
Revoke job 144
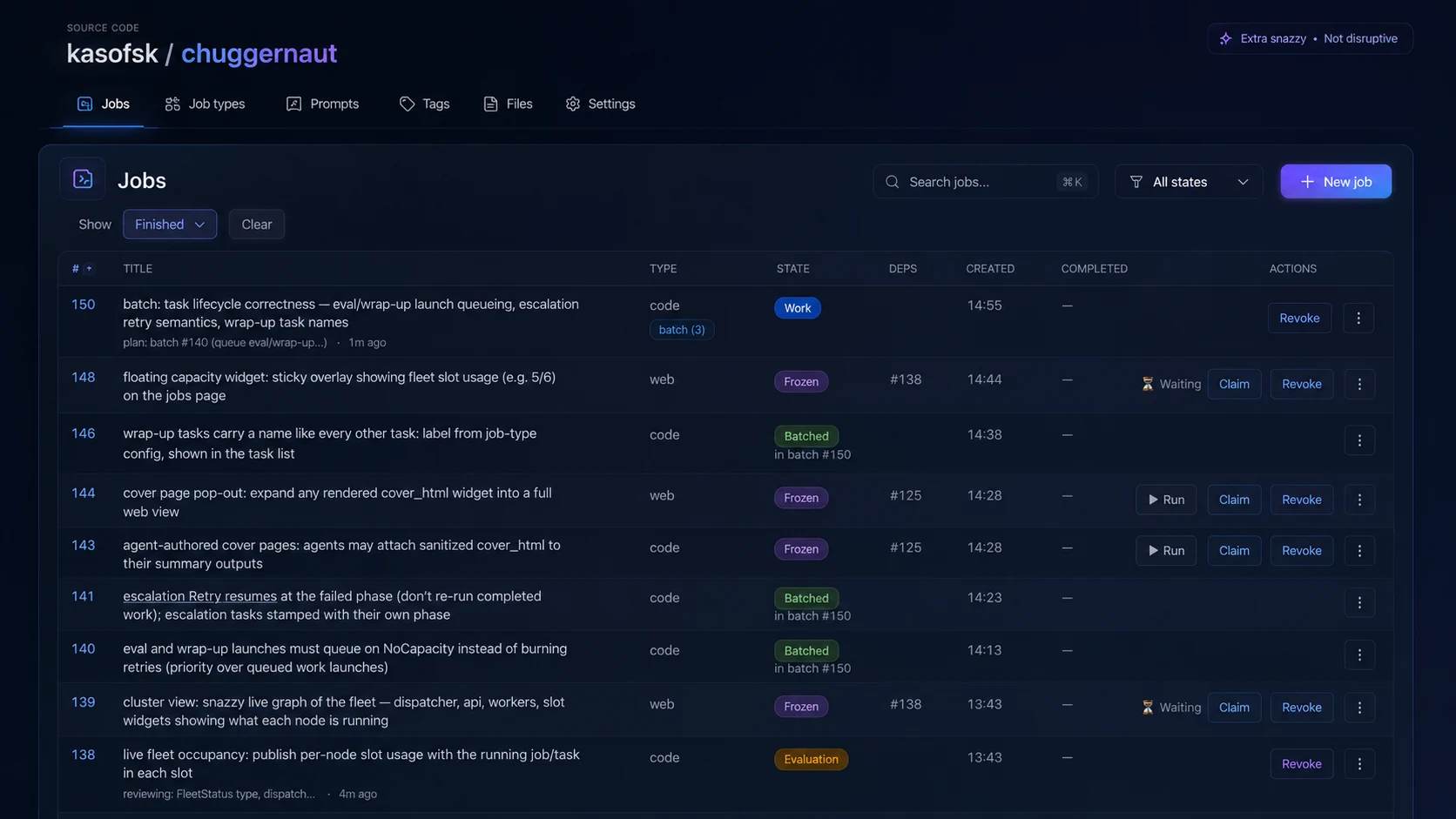coord(1302,500)
